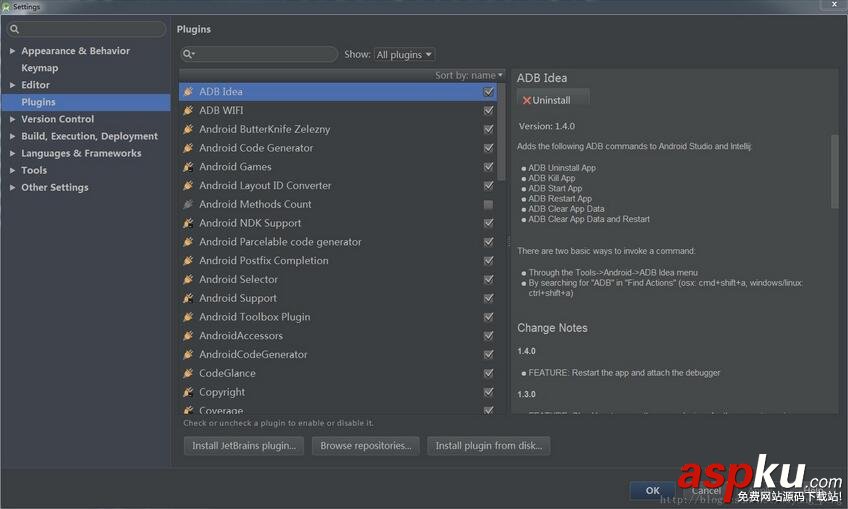Toggle Android NDK Support checkbox
The height and width of the screenshot is (509, 848).
tap(488, 223)
